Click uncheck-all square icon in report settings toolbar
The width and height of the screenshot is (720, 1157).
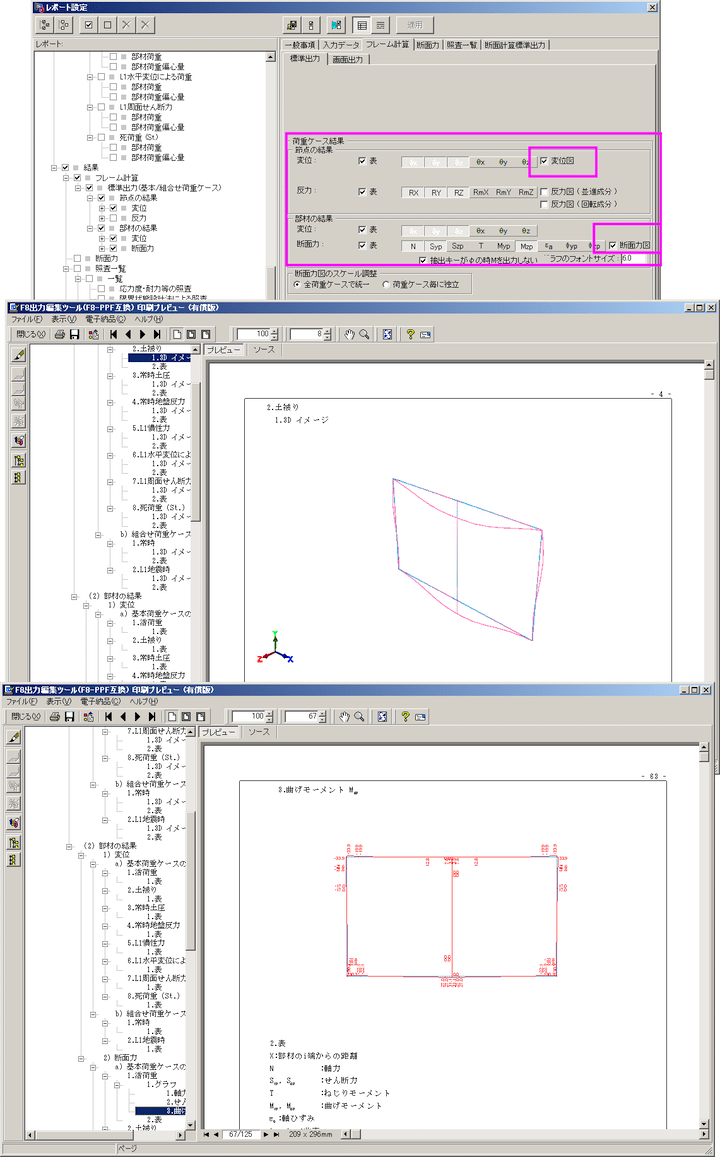108,24
